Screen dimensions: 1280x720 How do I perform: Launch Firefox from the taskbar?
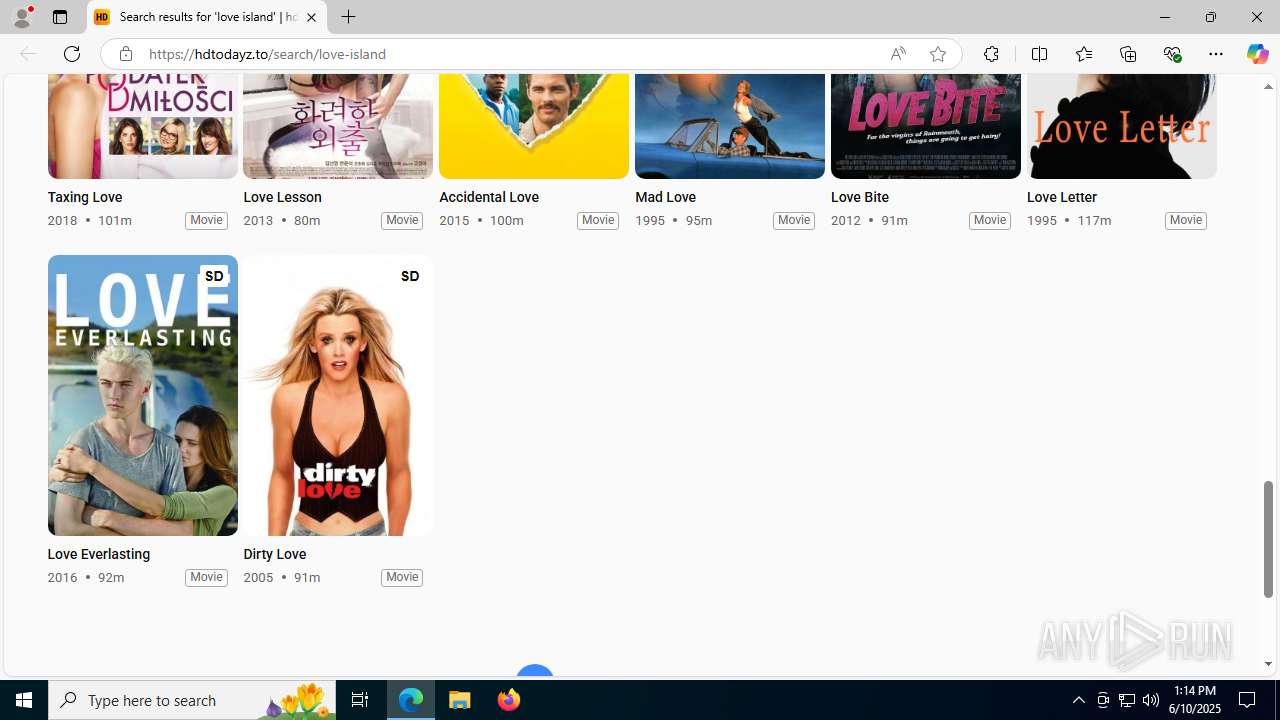tap(508, 700)
